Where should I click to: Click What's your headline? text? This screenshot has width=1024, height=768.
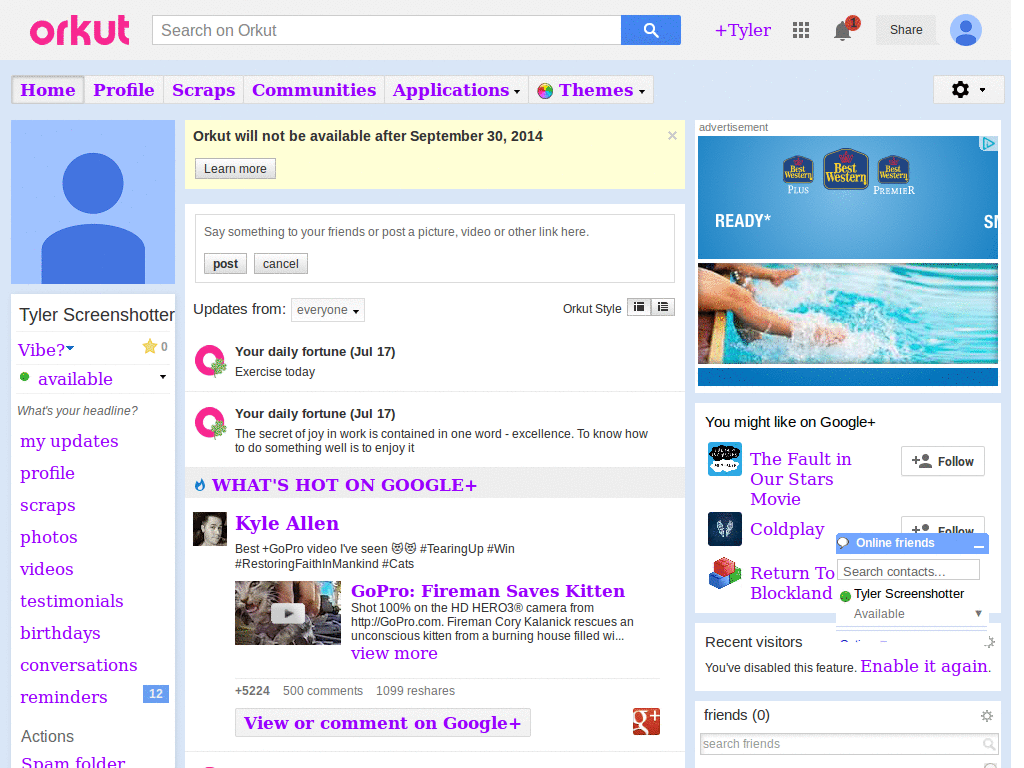coord(78,411)
